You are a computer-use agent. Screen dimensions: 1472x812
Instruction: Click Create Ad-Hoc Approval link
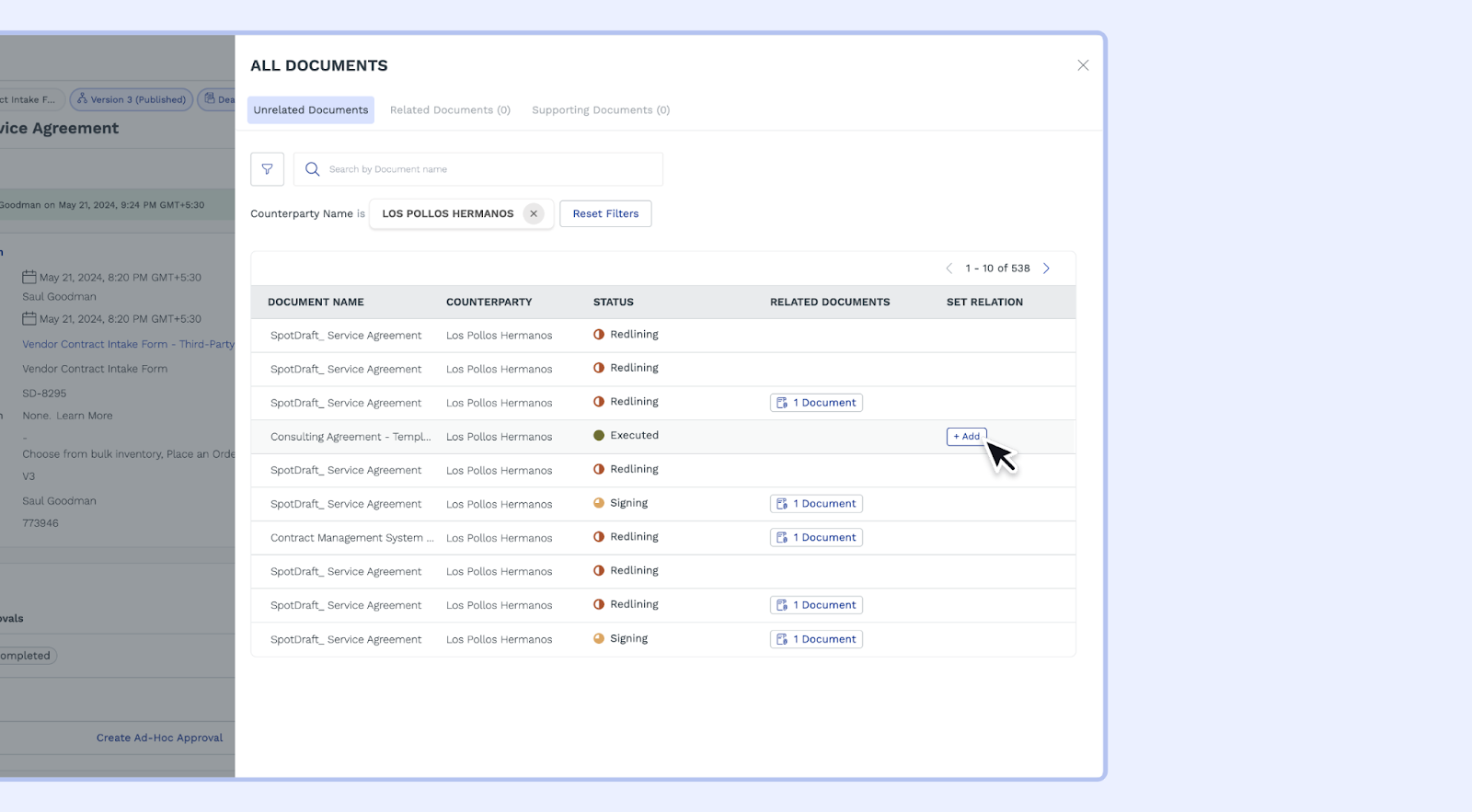(159, 738)
